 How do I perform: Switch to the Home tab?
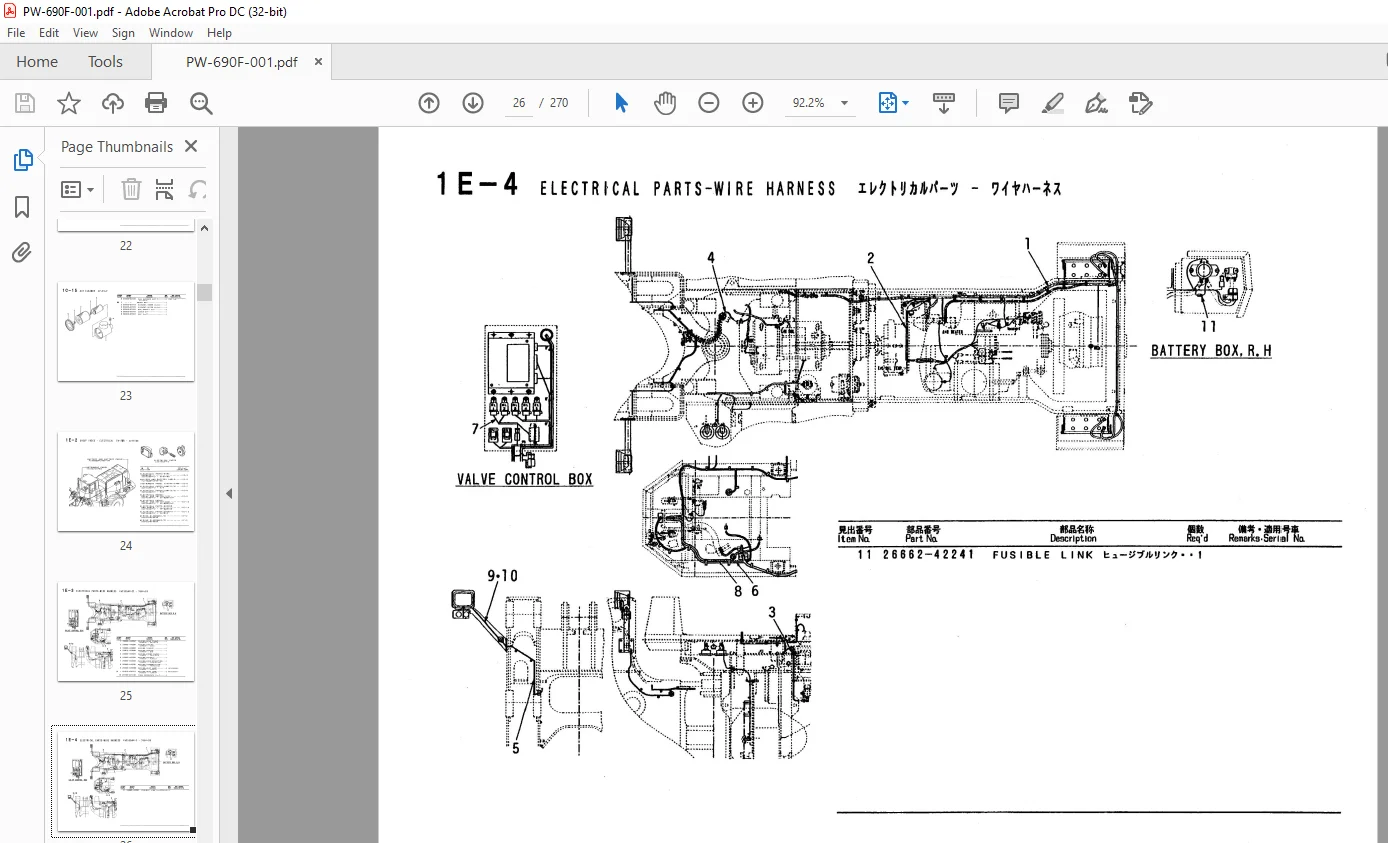click(x=37, y=62)
